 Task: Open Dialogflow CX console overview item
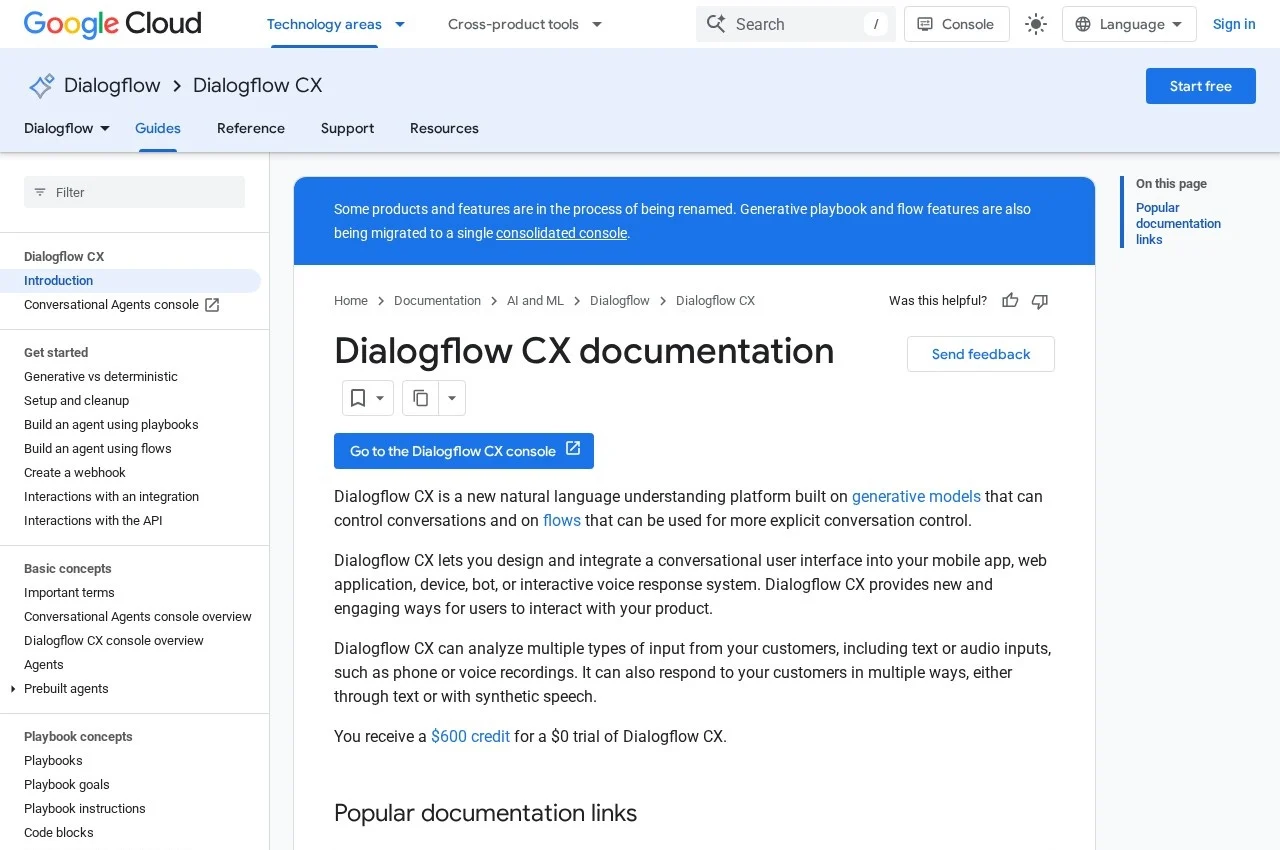pos(114,641)
